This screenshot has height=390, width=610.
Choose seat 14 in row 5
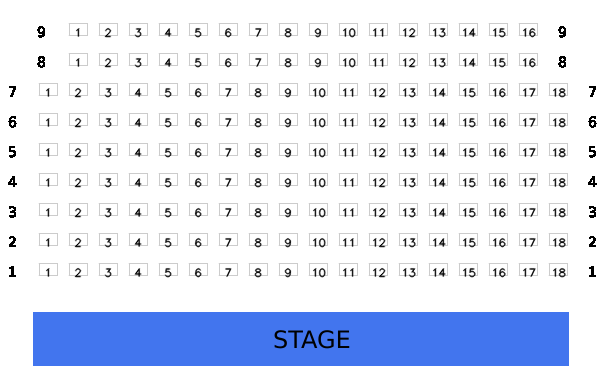438,150
